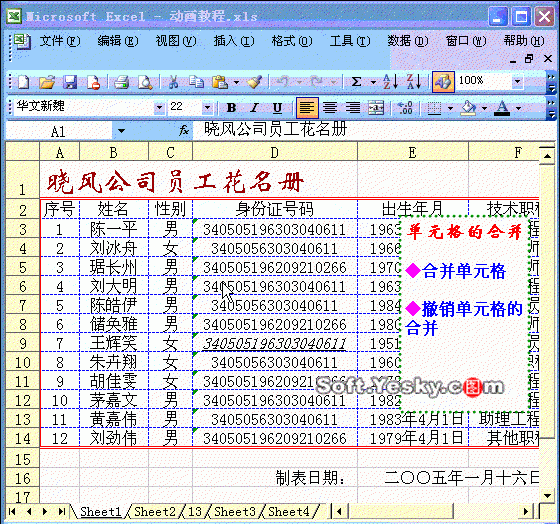Select the Format Painter brush
This screenshot has height=524, width=560.
(255, 82)
